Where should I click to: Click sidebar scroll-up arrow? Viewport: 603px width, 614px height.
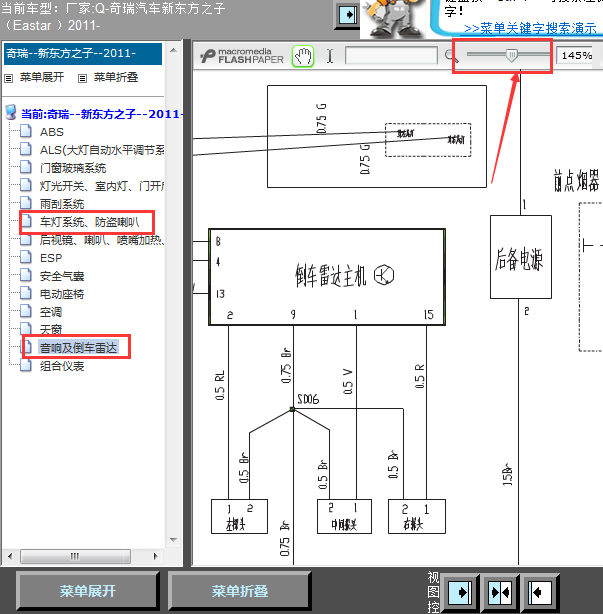[173, 50]
